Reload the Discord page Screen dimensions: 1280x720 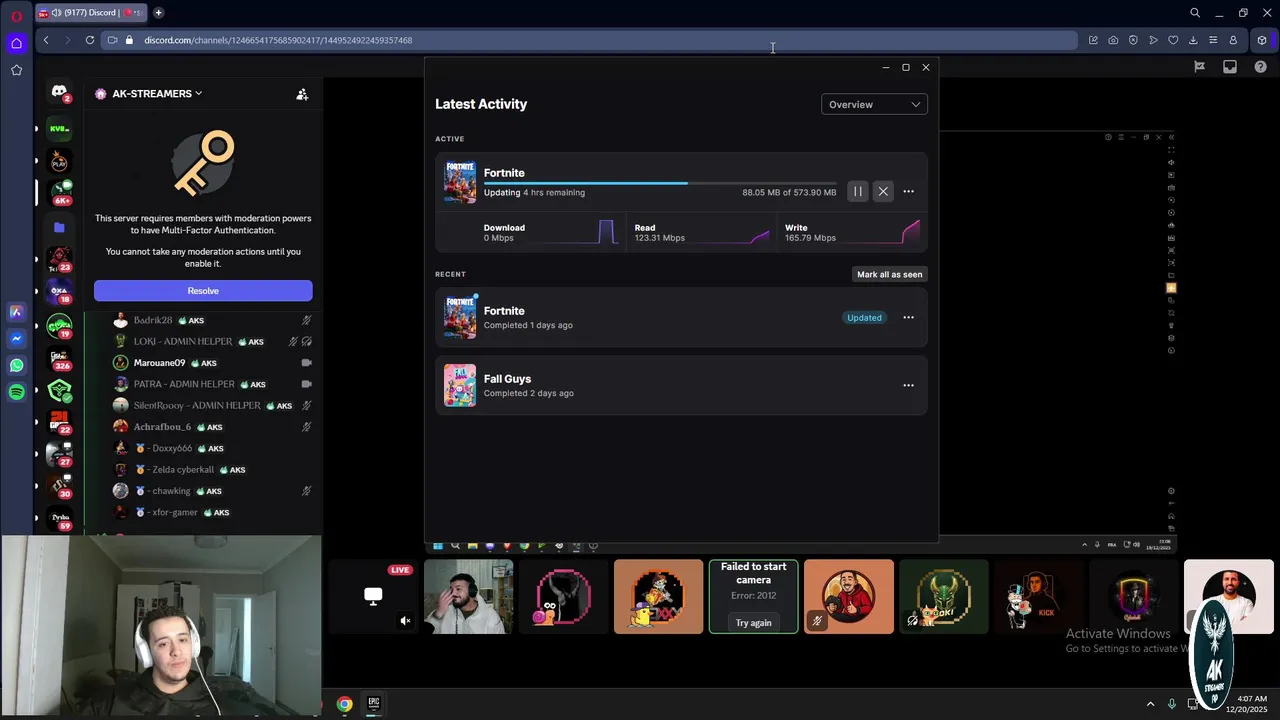click(x=89, y=40)
